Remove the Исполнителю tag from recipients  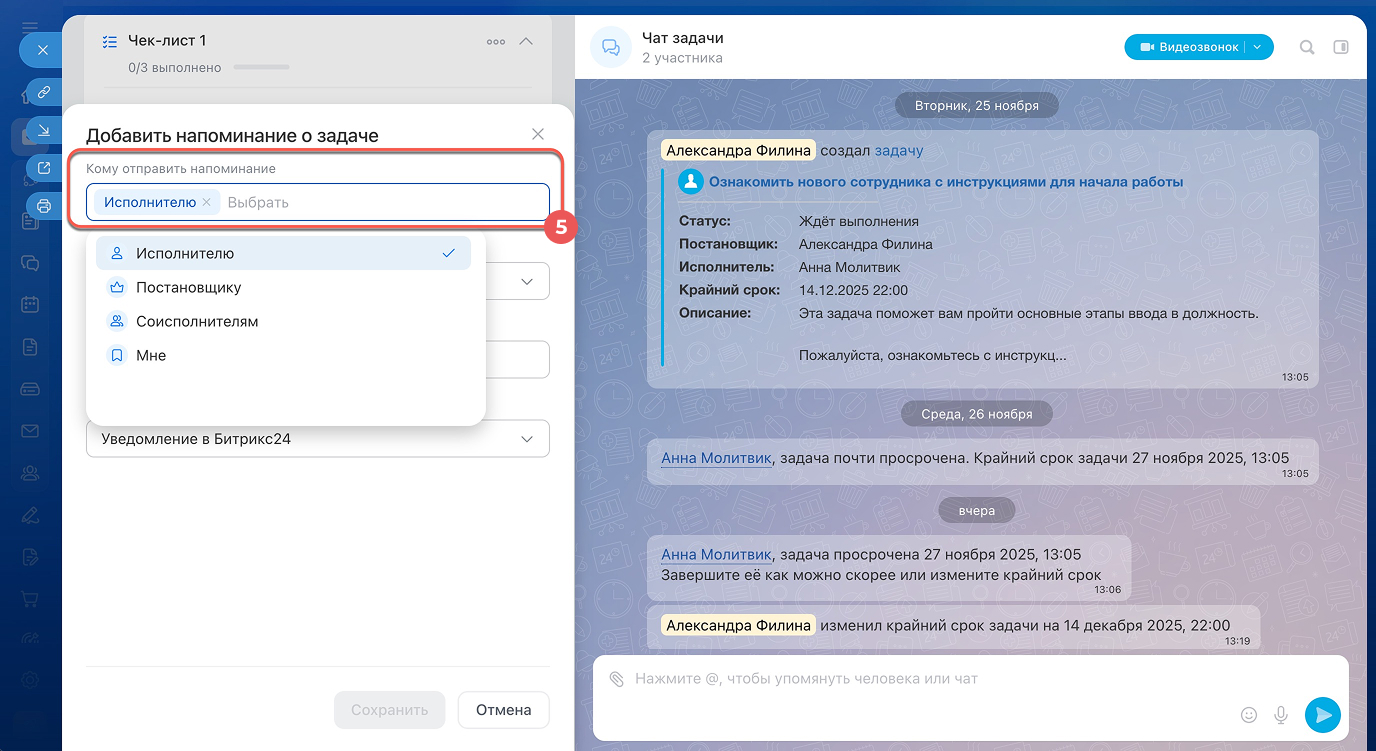[x=206, y=202]
